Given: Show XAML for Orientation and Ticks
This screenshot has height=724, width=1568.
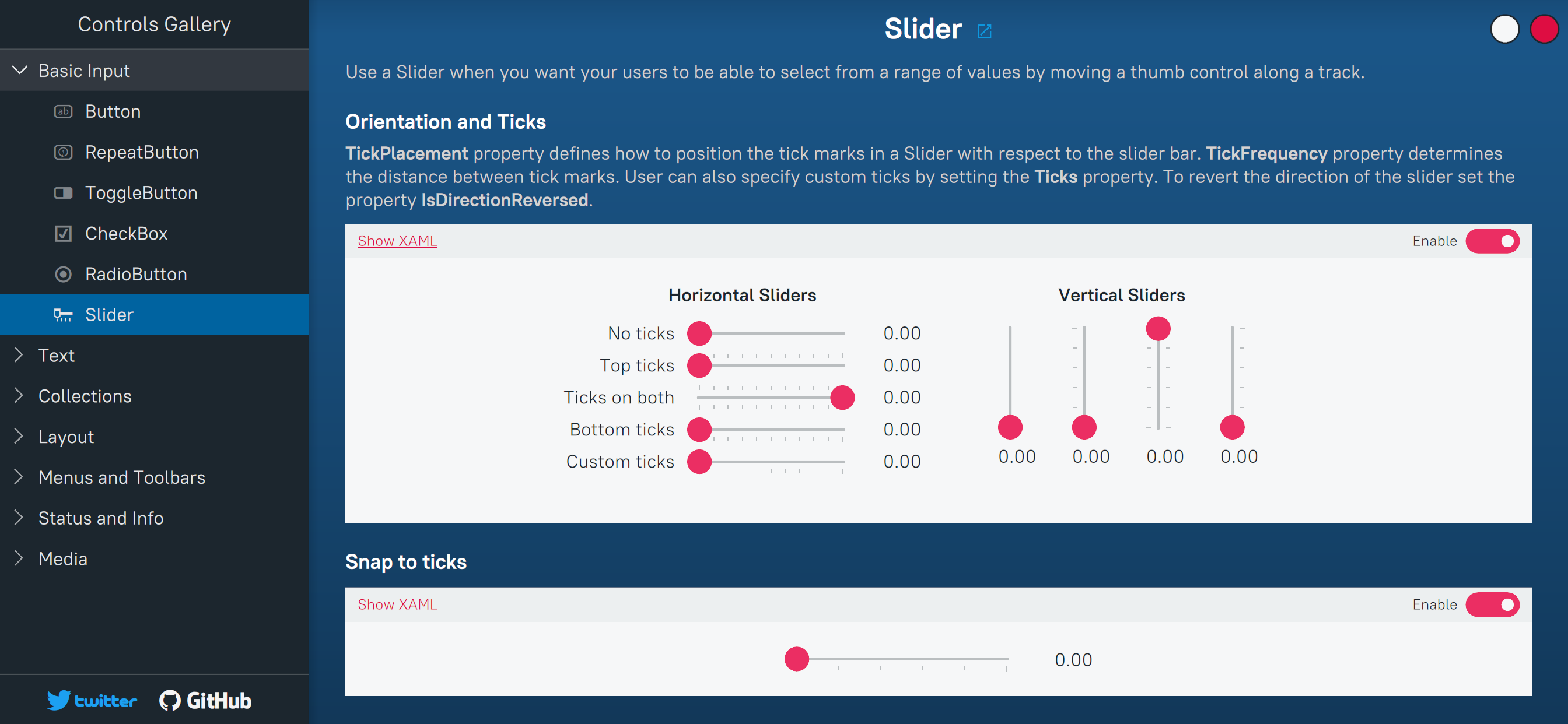Looking at the screenshot, I should tap(397, 241).
